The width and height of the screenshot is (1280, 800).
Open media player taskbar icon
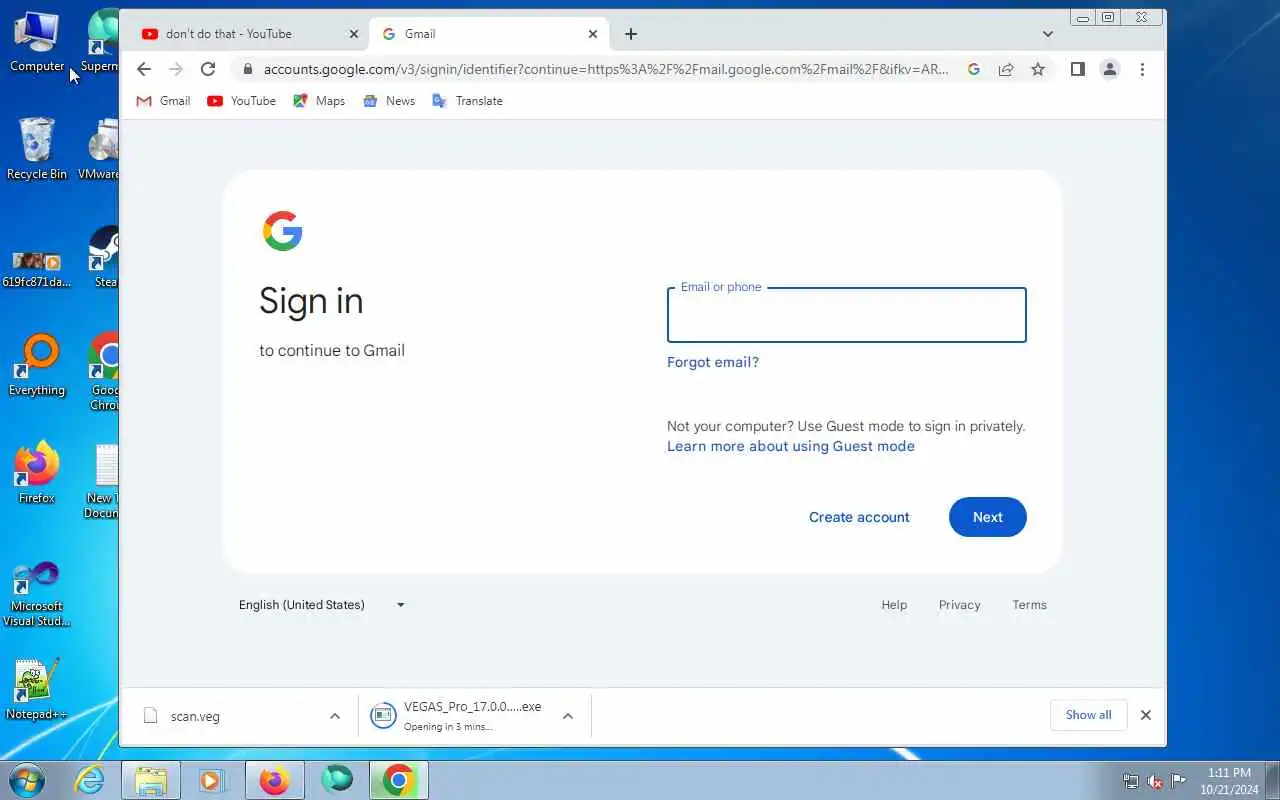212,780
